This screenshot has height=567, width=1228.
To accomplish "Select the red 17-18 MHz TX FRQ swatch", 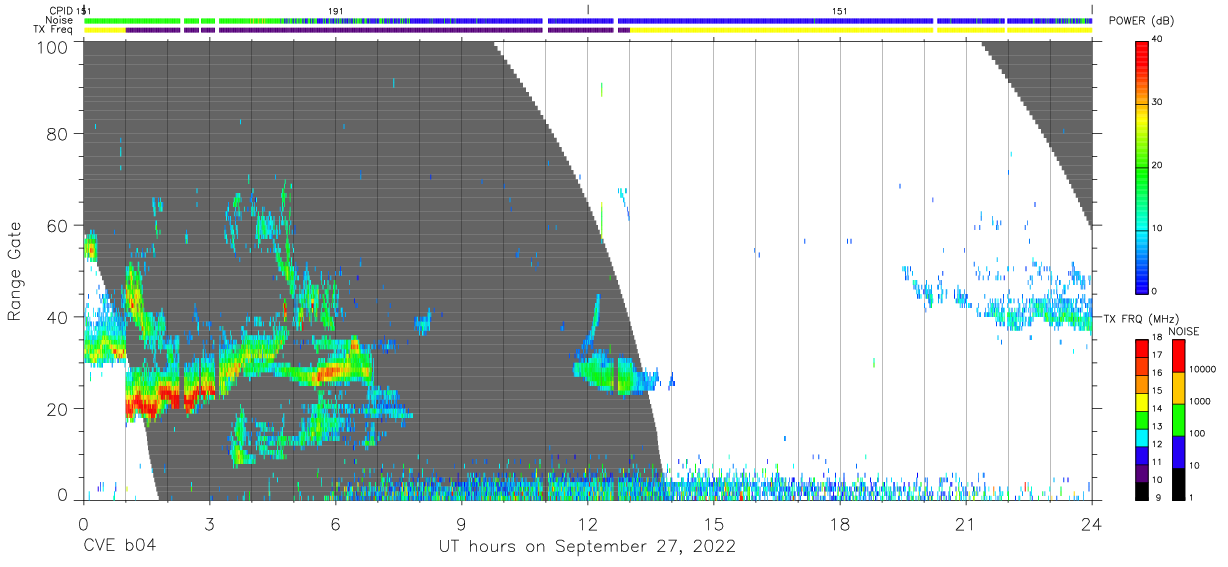I will point(1142,348).
